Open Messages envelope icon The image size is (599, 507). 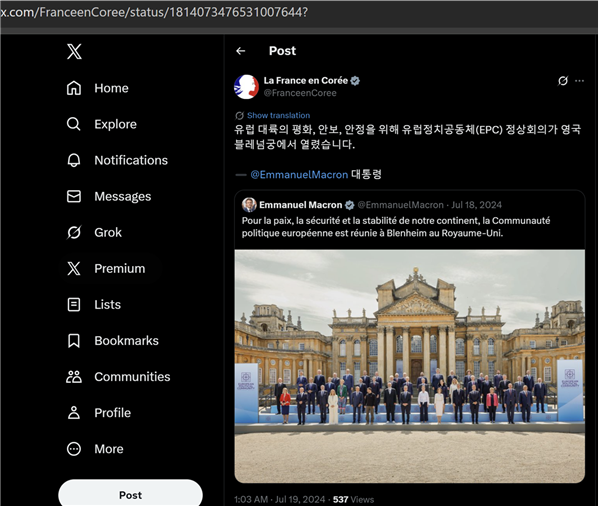pos(74,196)
